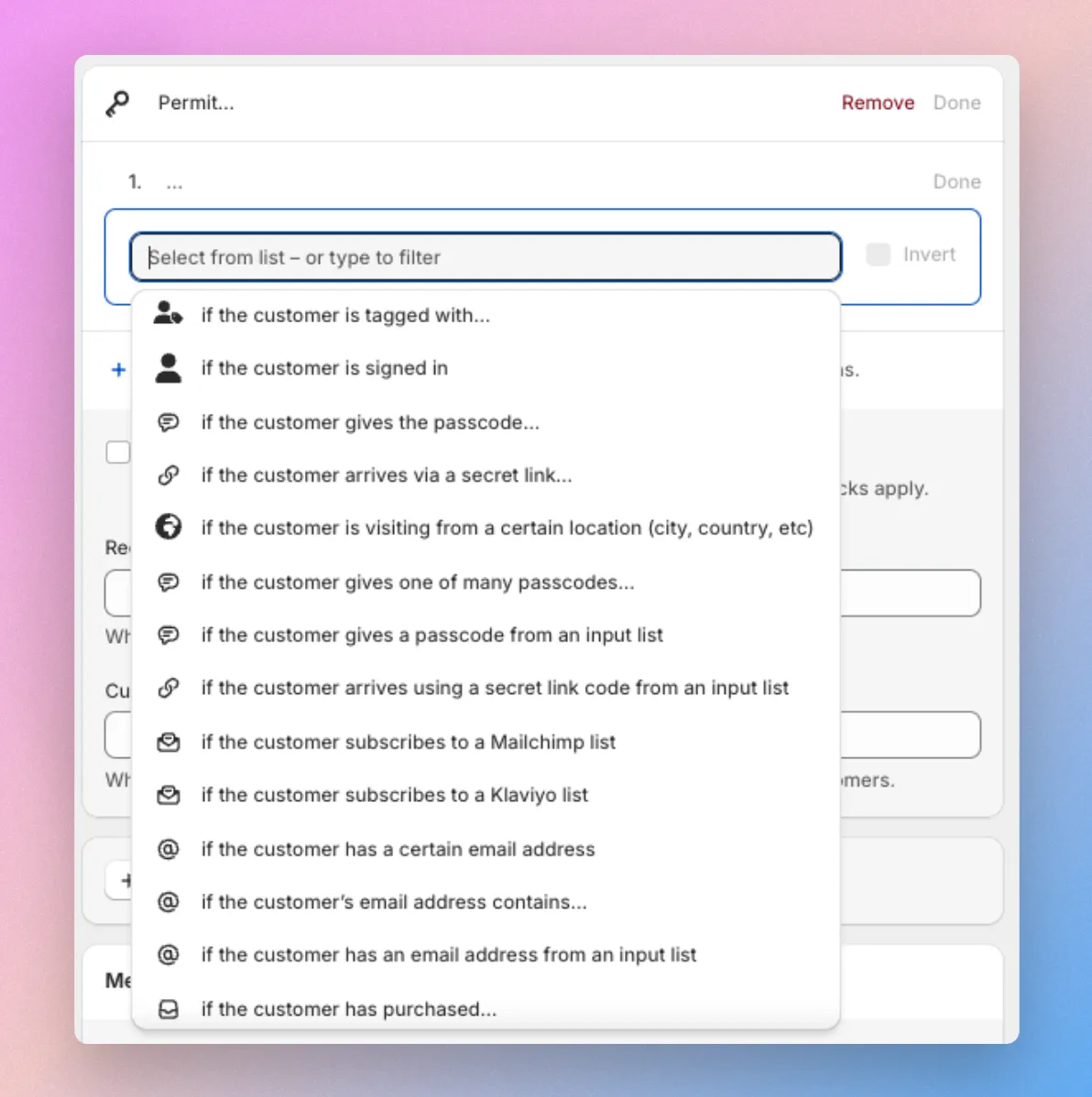Pick 'secret link code from an input list'

pyautogui.click(x=486, y=688)
